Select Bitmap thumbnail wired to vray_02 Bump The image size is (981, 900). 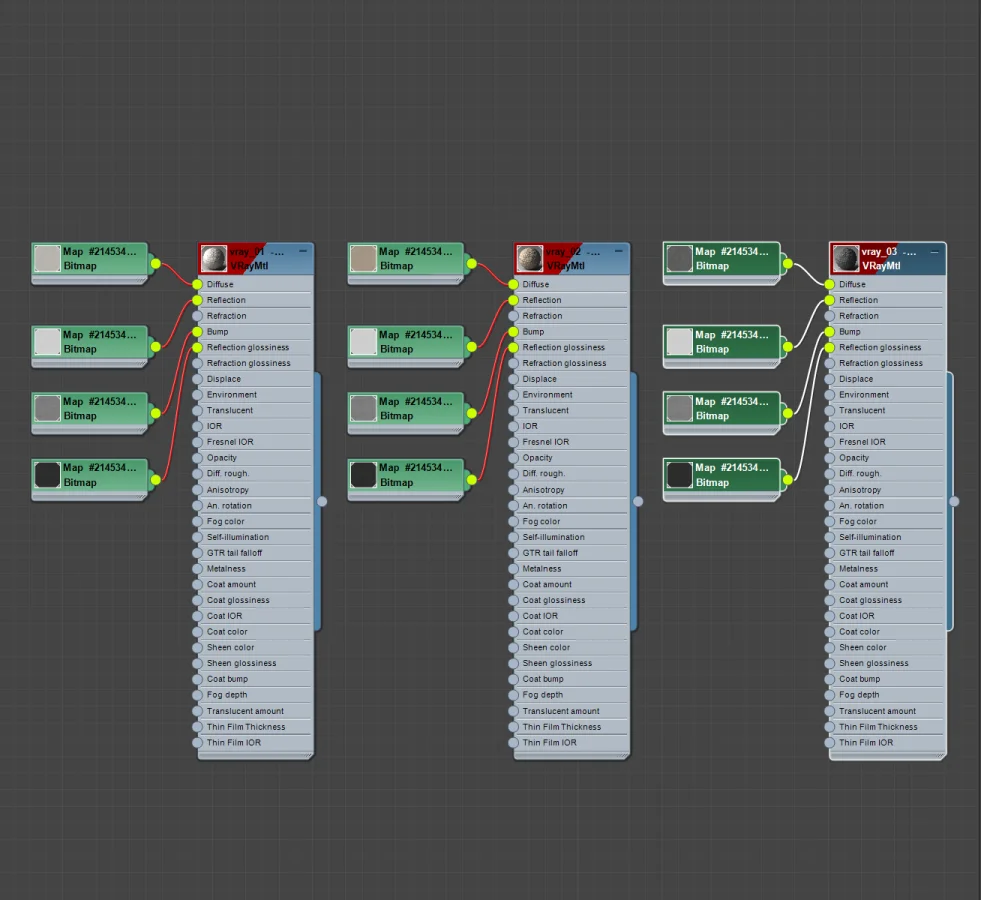[x=363, y=408]
